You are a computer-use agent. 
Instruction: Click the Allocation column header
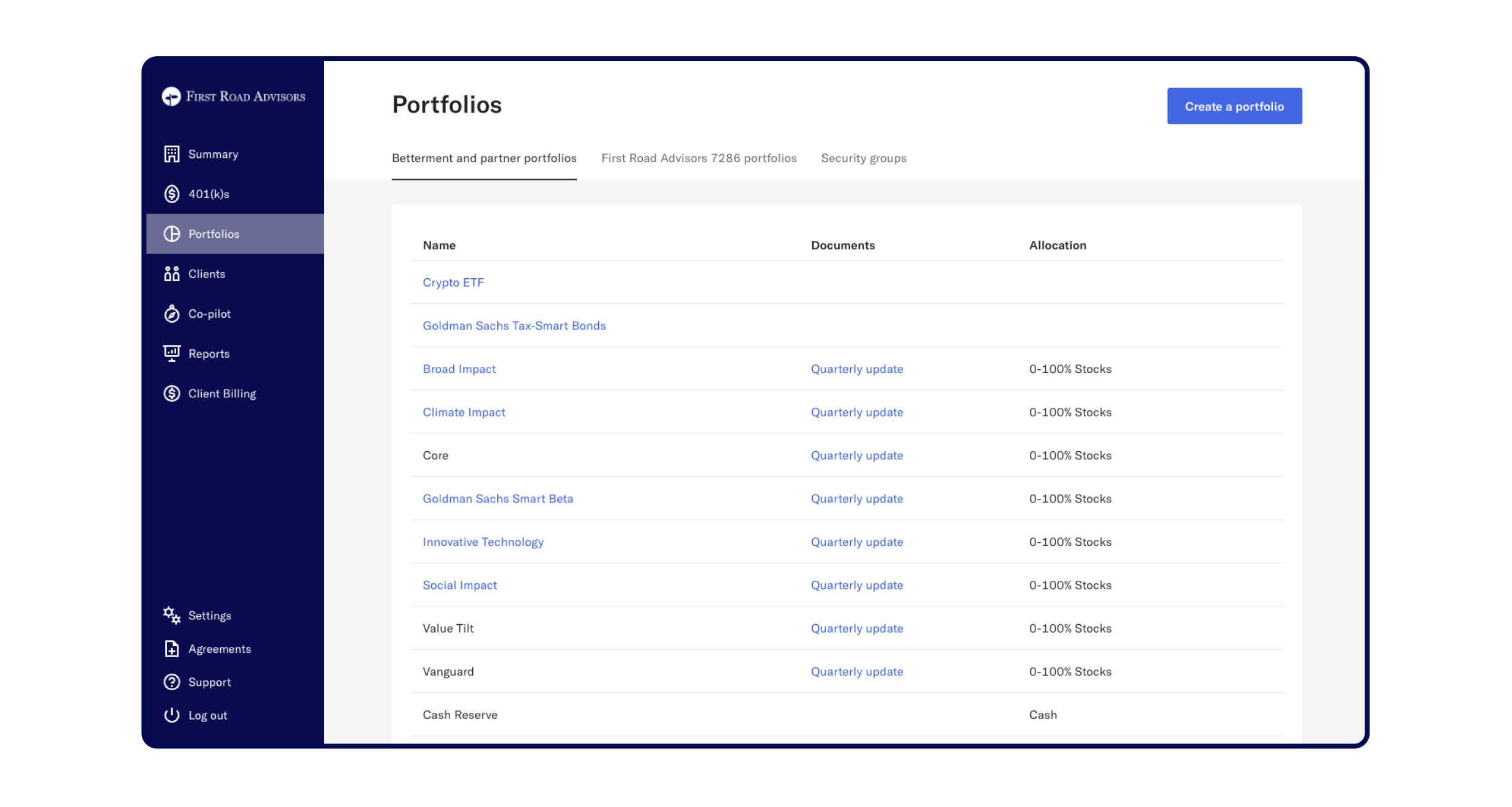click(x=1058, y=245)
